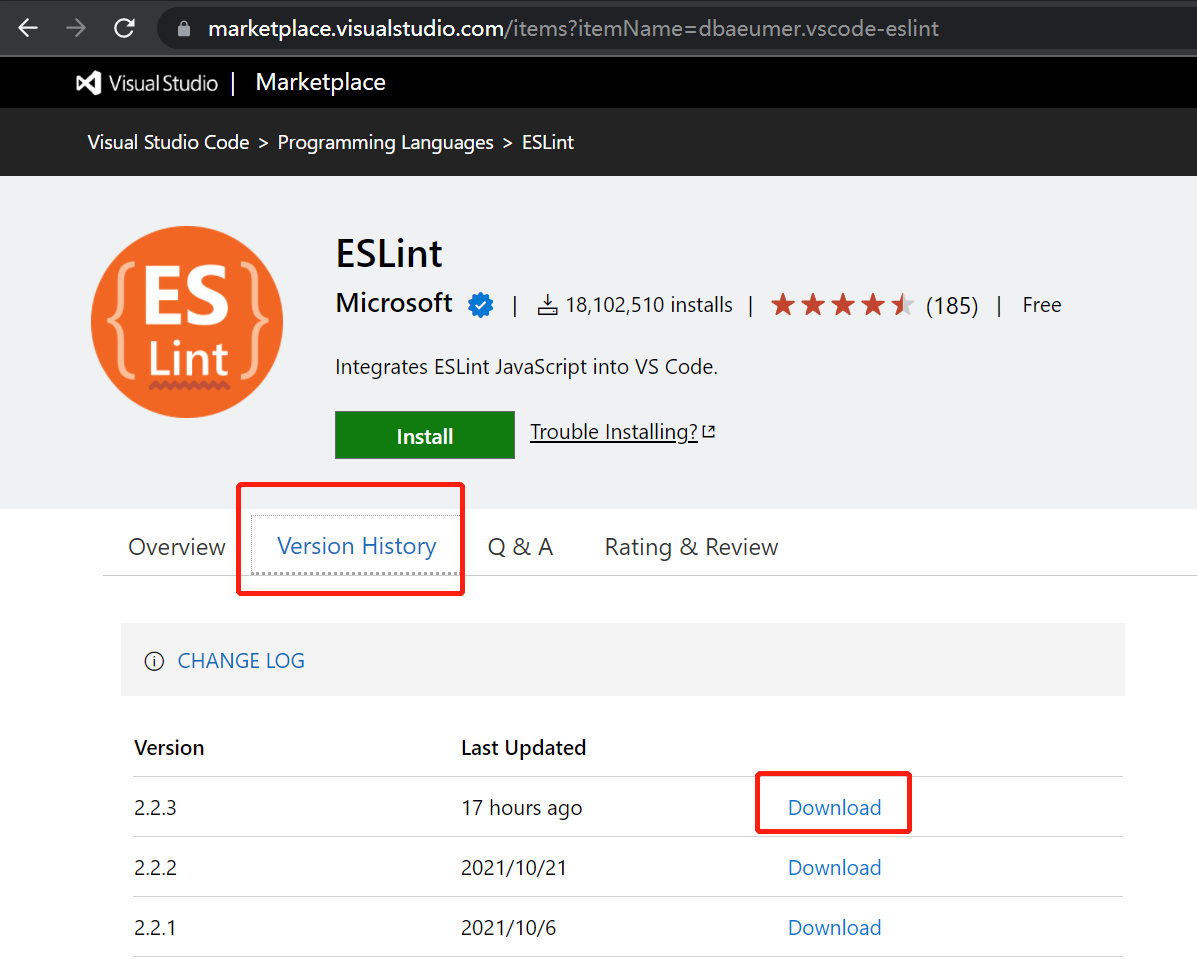Download version 2.2.2 of the extension
Screen dimensions: 1197x963
click(x=834, y=867)
